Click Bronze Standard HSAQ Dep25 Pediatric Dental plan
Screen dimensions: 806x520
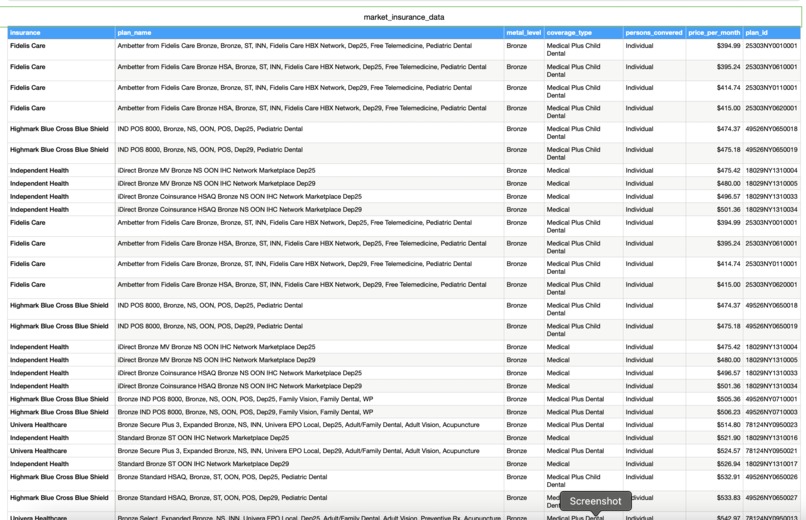[222, 477]
